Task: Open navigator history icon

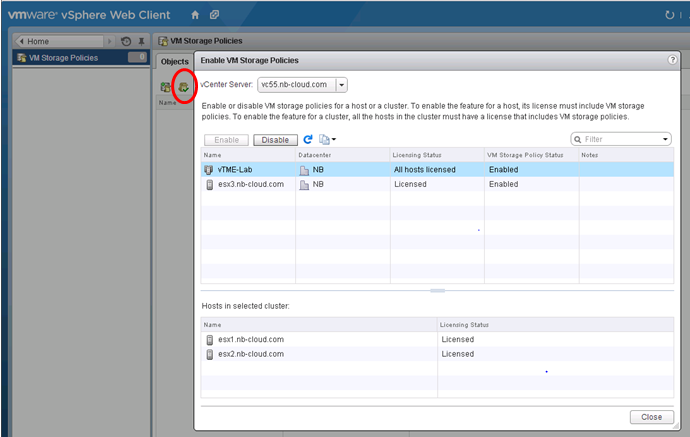Action: 126,41
